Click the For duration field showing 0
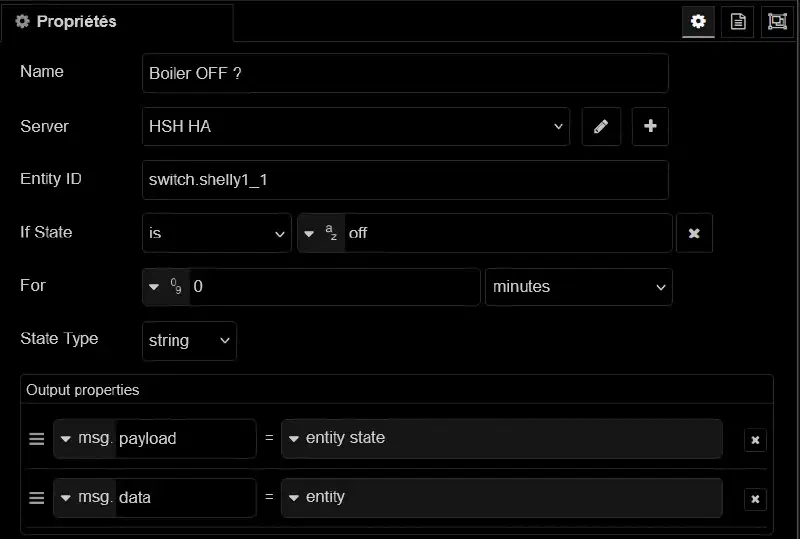 point(335,287)
